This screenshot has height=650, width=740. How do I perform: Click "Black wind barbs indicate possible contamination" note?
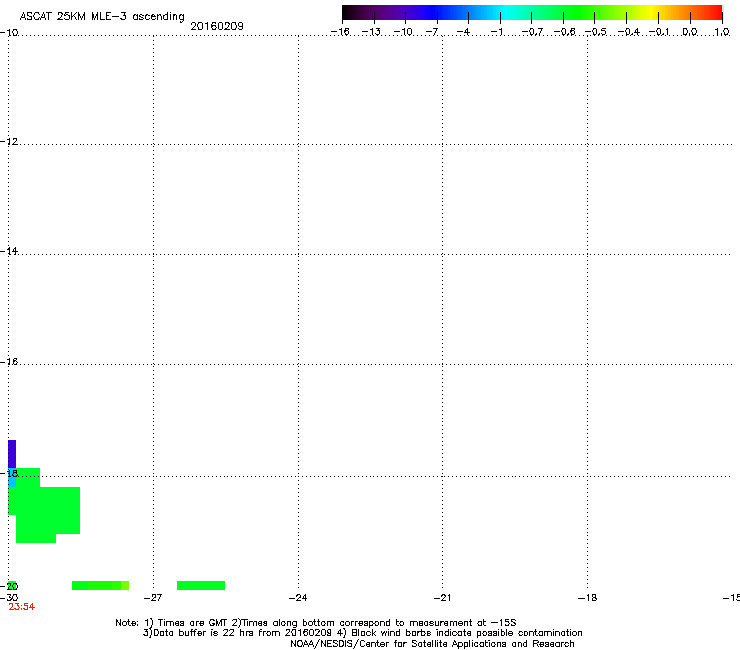click(467, 633)
